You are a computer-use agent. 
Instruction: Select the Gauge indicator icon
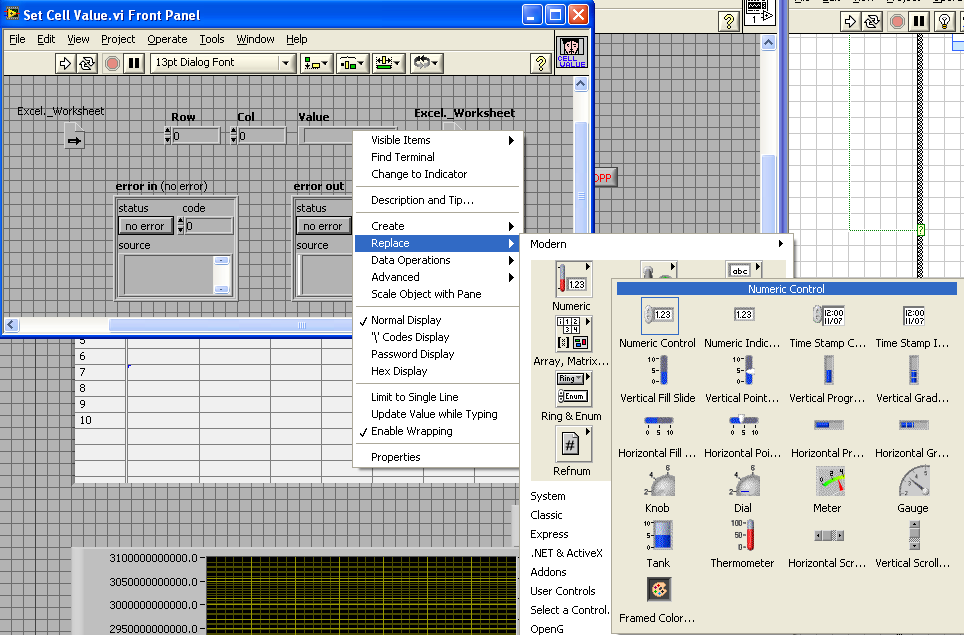(x=912, y=483)
